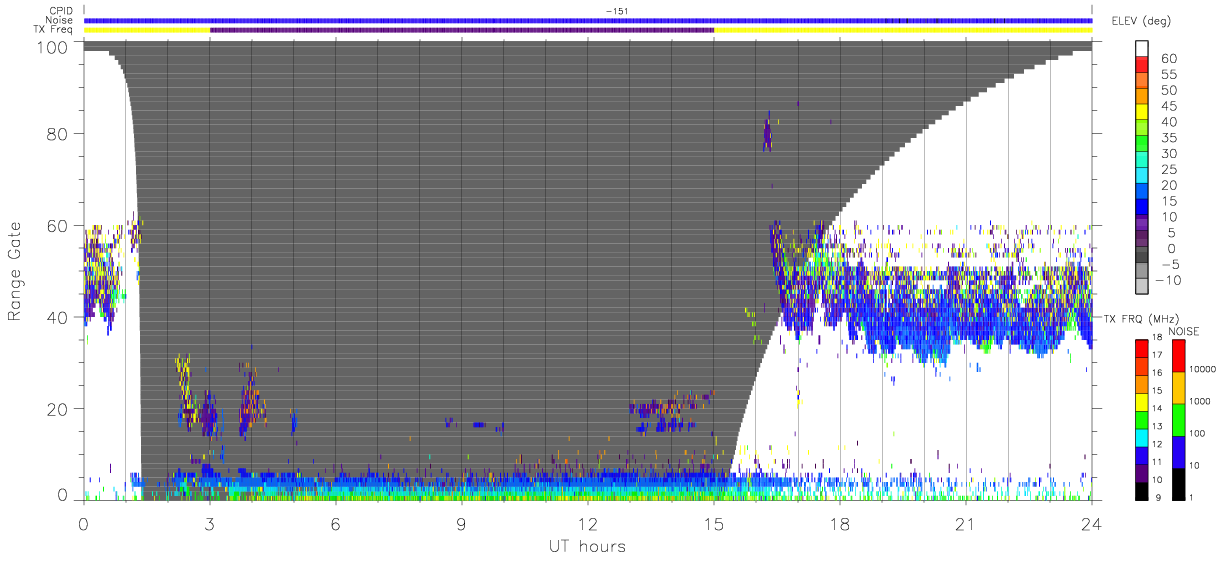The width and height of the screenshot is (1228, 567).
Task: Click tick label 6 on UT hours axis
Action: (x=336, y=524)
